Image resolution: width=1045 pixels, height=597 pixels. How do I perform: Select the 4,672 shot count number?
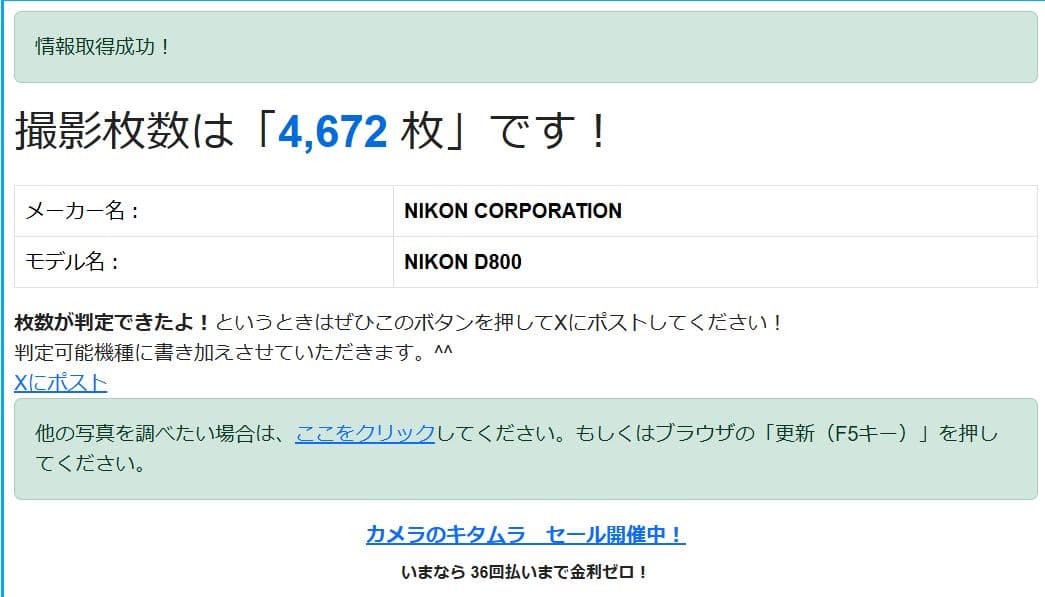click(x=333, y=131)
